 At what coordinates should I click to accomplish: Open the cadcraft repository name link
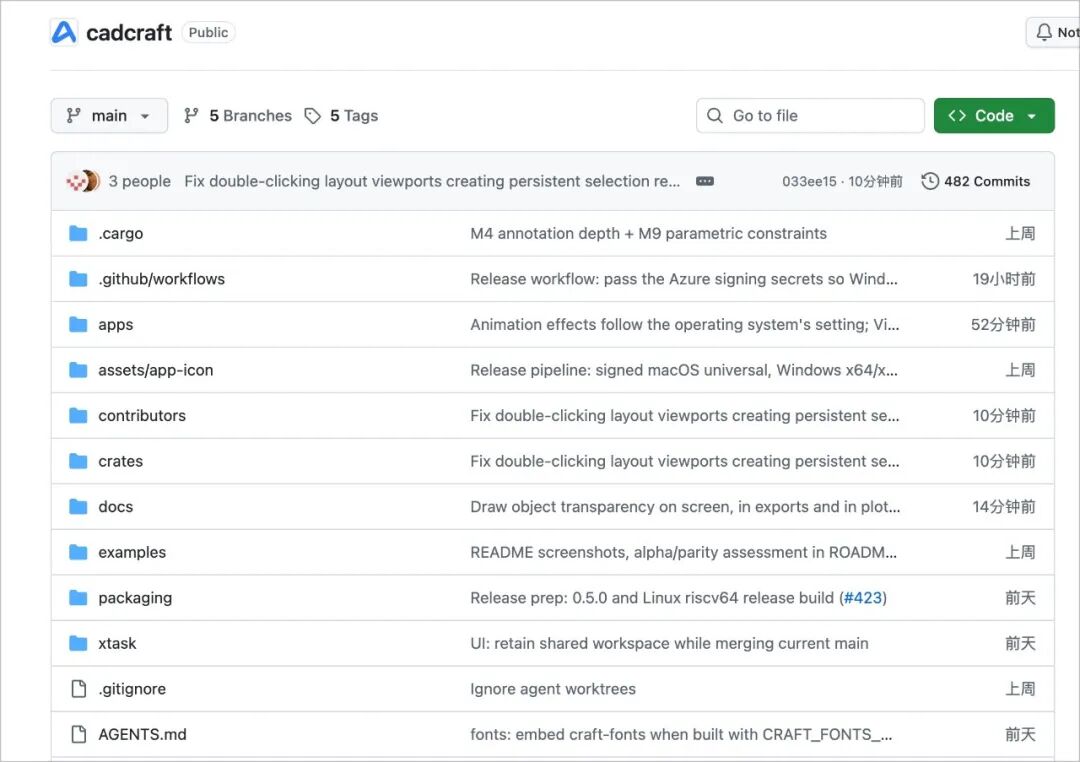pos(129,32)
